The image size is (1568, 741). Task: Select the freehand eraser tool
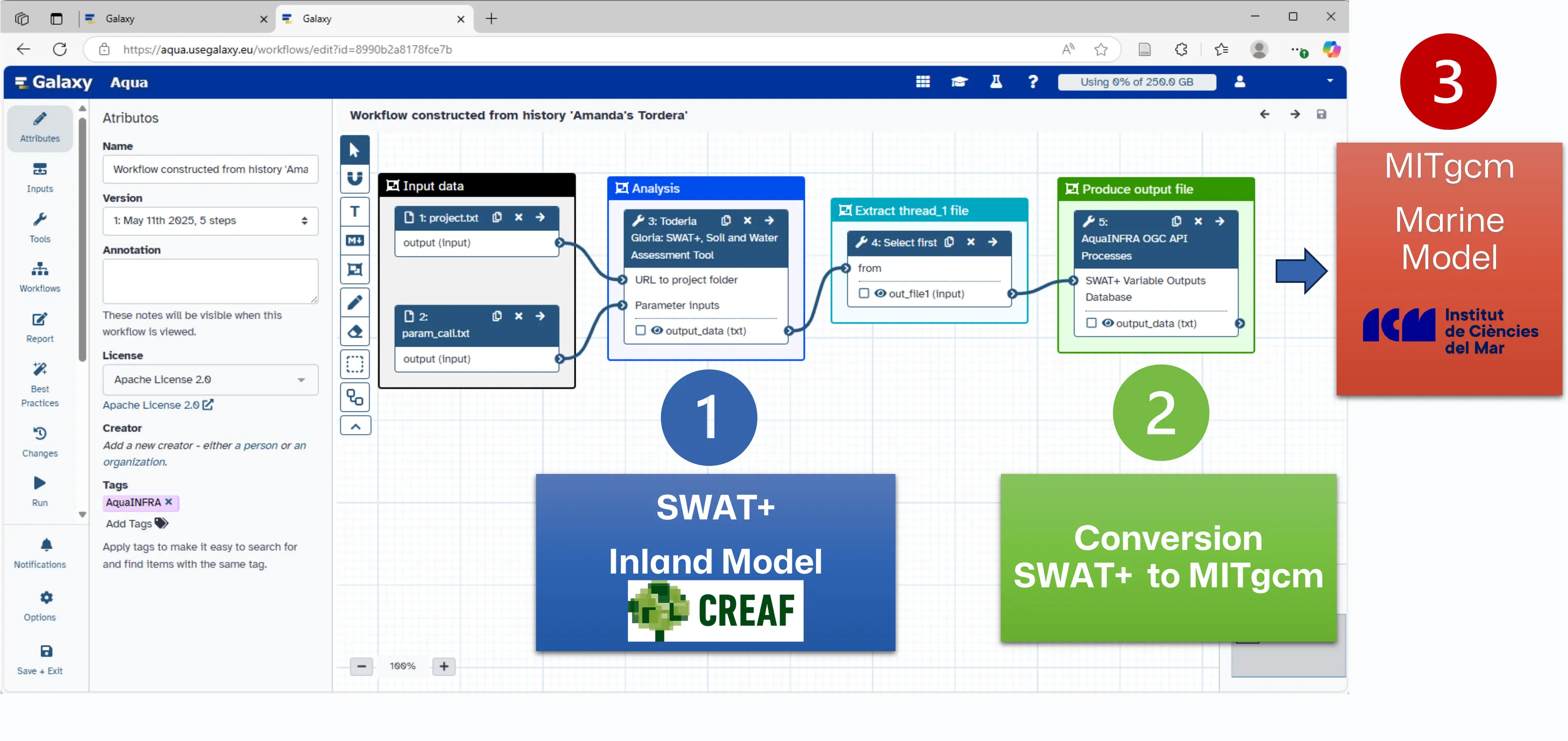pyautogui.click(x=355, y=332)
